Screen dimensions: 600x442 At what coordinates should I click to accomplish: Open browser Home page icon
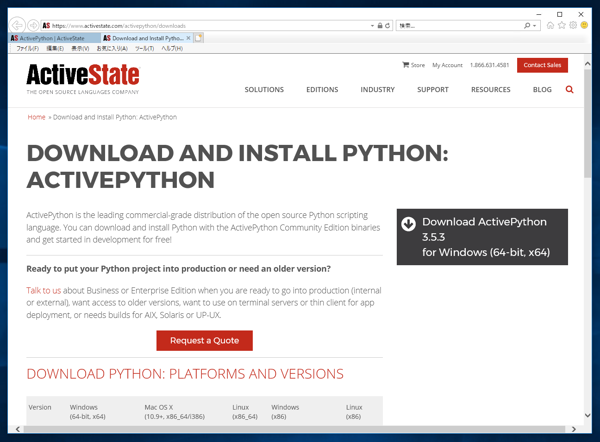pyautogui.click(x=550, y=25)
